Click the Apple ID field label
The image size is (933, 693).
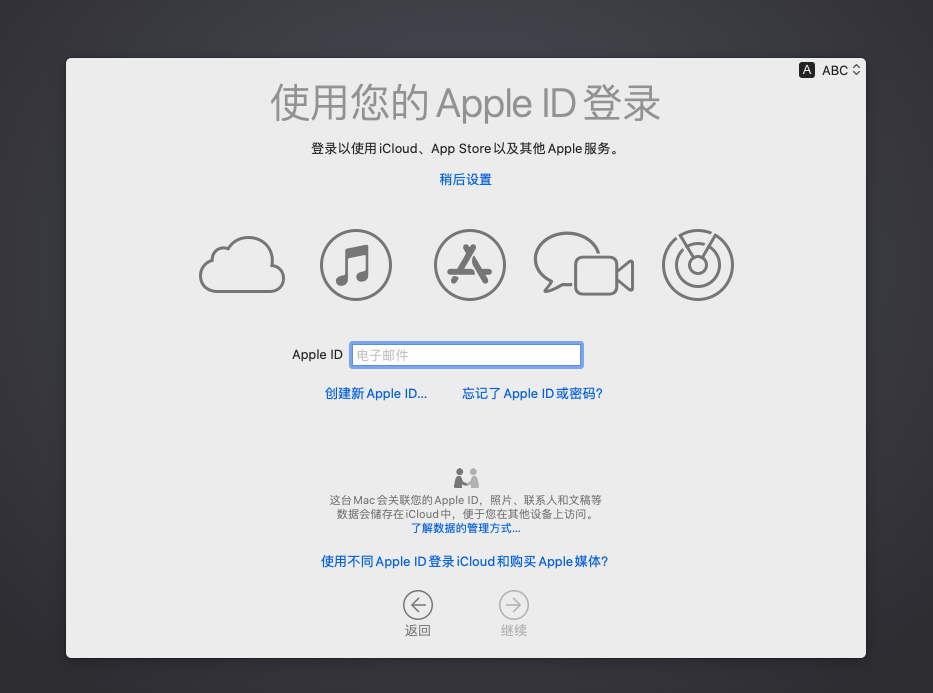[x=317, y=355]
